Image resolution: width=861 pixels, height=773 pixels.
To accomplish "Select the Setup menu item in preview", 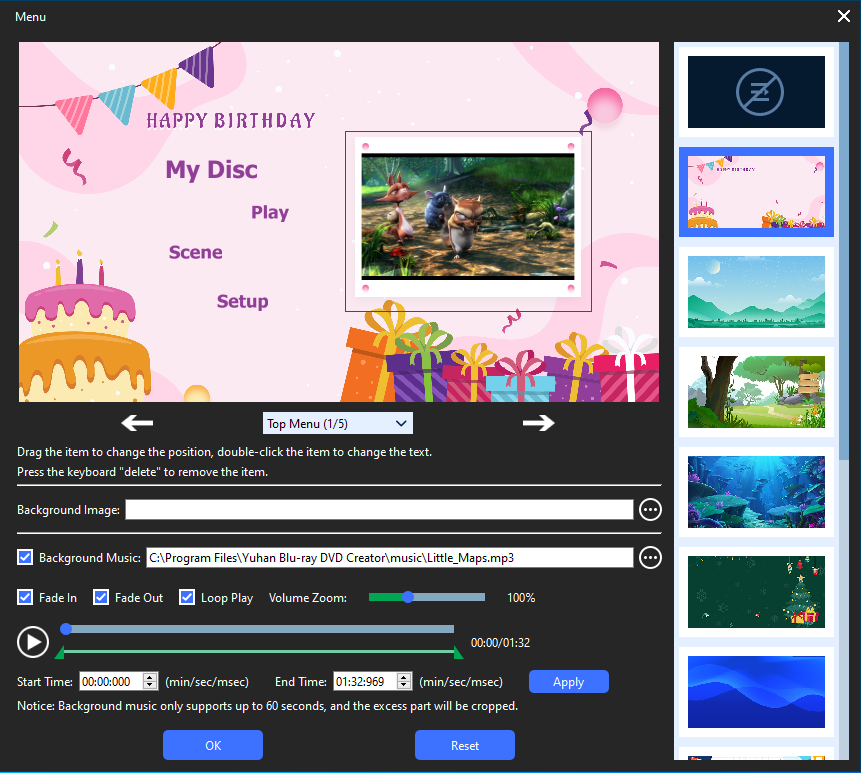I will point(242,301).
